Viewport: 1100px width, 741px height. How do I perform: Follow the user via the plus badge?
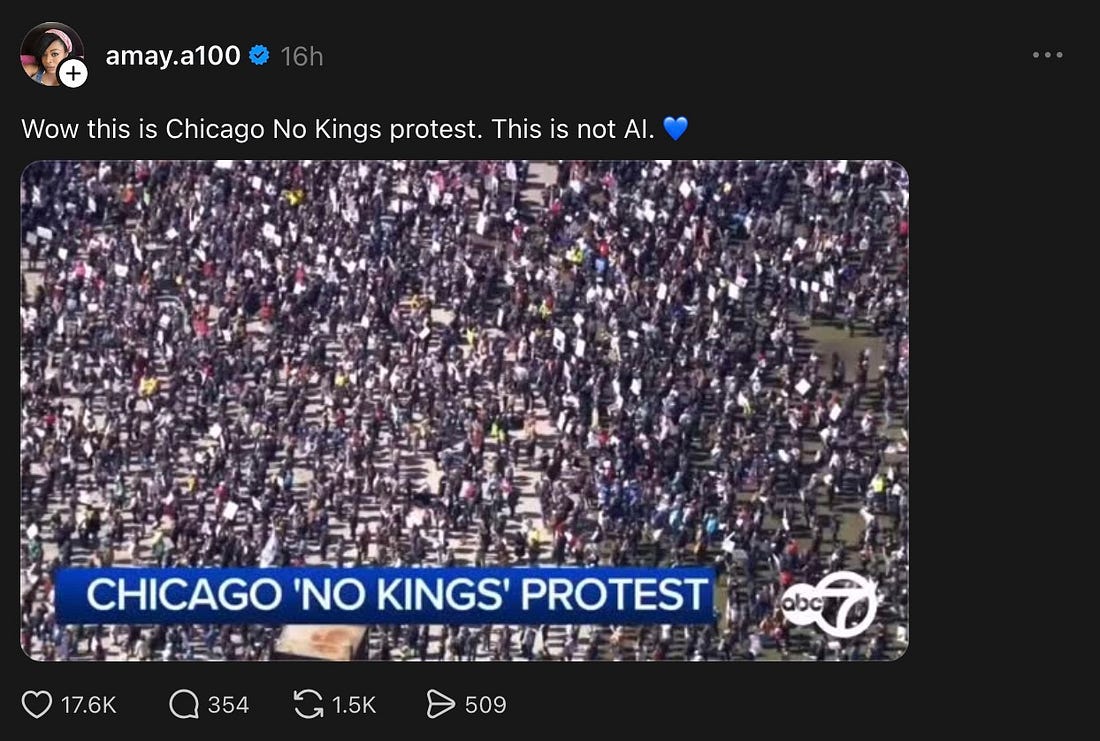pos(75,73)
